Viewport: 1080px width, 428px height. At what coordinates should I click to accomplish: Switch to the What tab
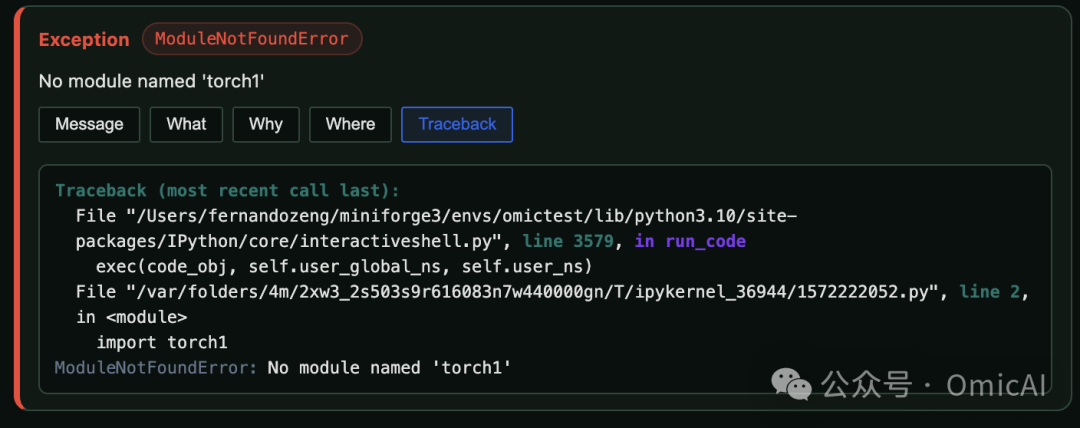186,124
